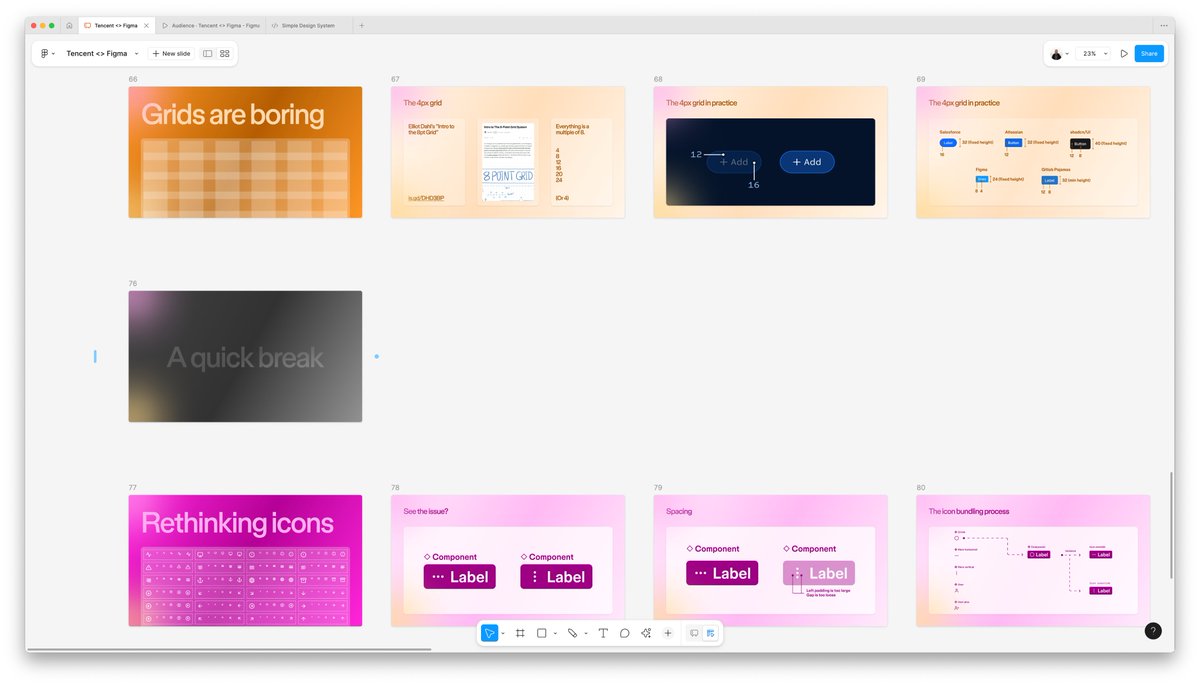Select slide 80 The icon bundling process
The width and height of the screenshot is (1200, 686).
coord(1033,560)
